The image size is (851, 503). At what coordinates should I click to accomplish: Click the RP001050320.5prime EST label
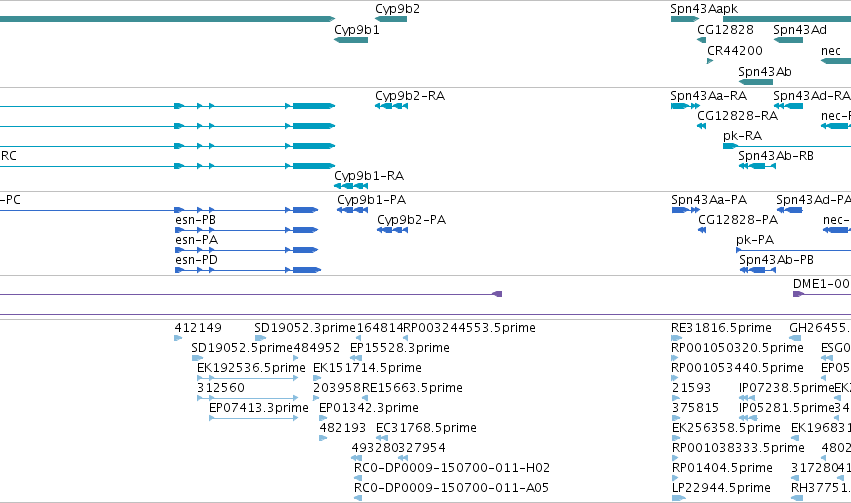click(x=737, y=348)
